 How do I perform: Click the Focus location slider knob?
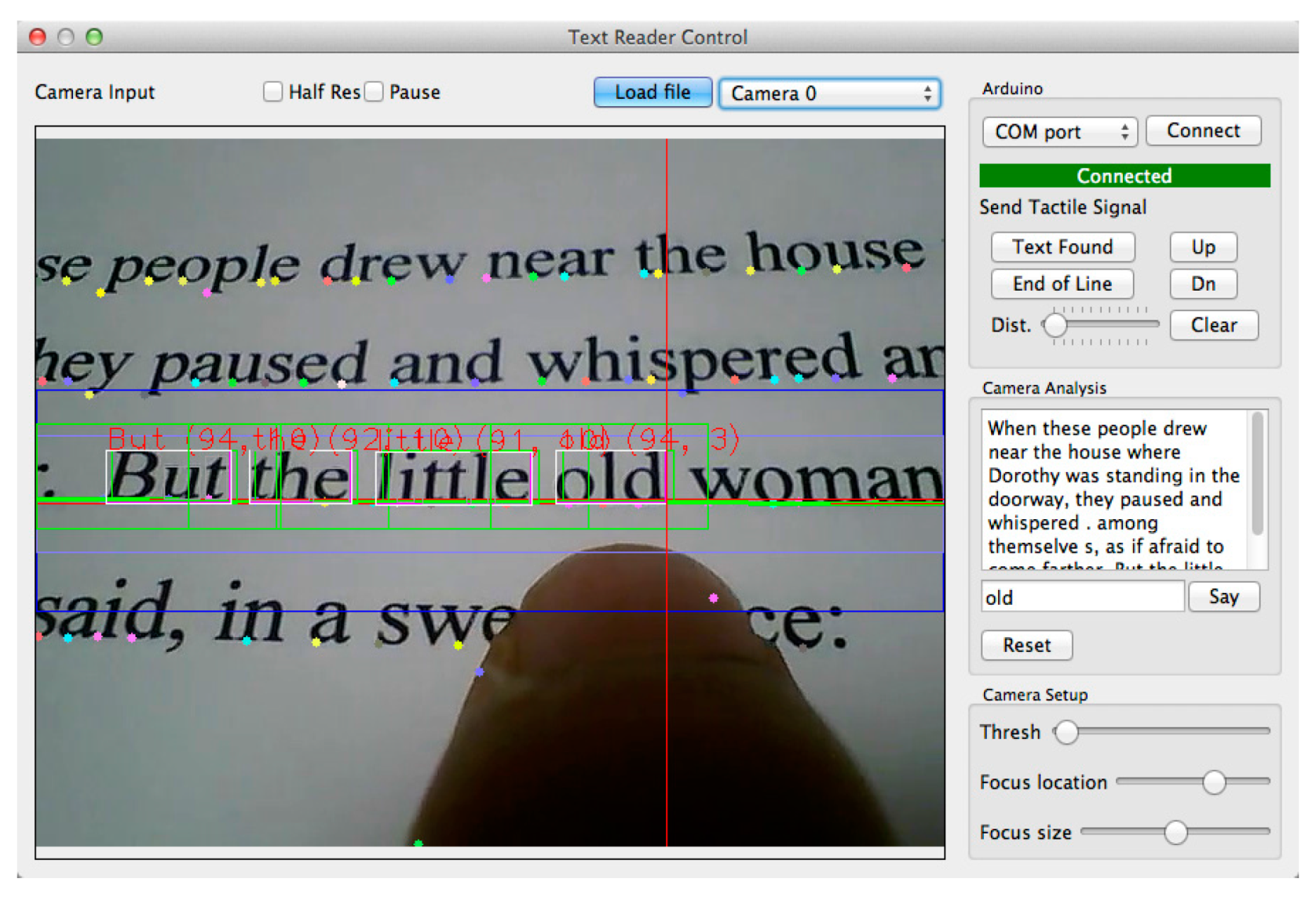pos(1214,782)
